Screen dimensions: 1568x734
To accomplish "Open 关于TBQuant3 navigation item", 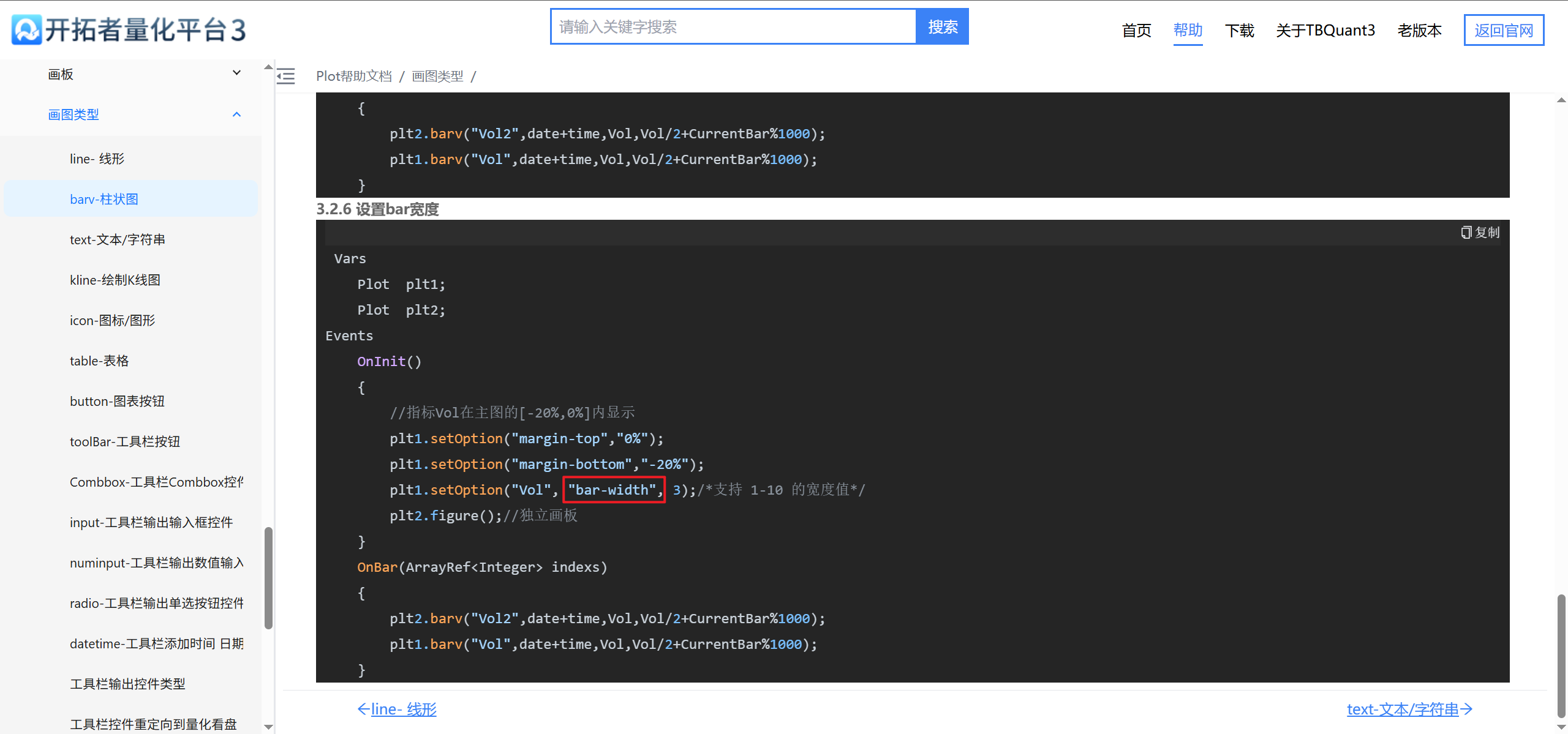I will [1325, 31].
